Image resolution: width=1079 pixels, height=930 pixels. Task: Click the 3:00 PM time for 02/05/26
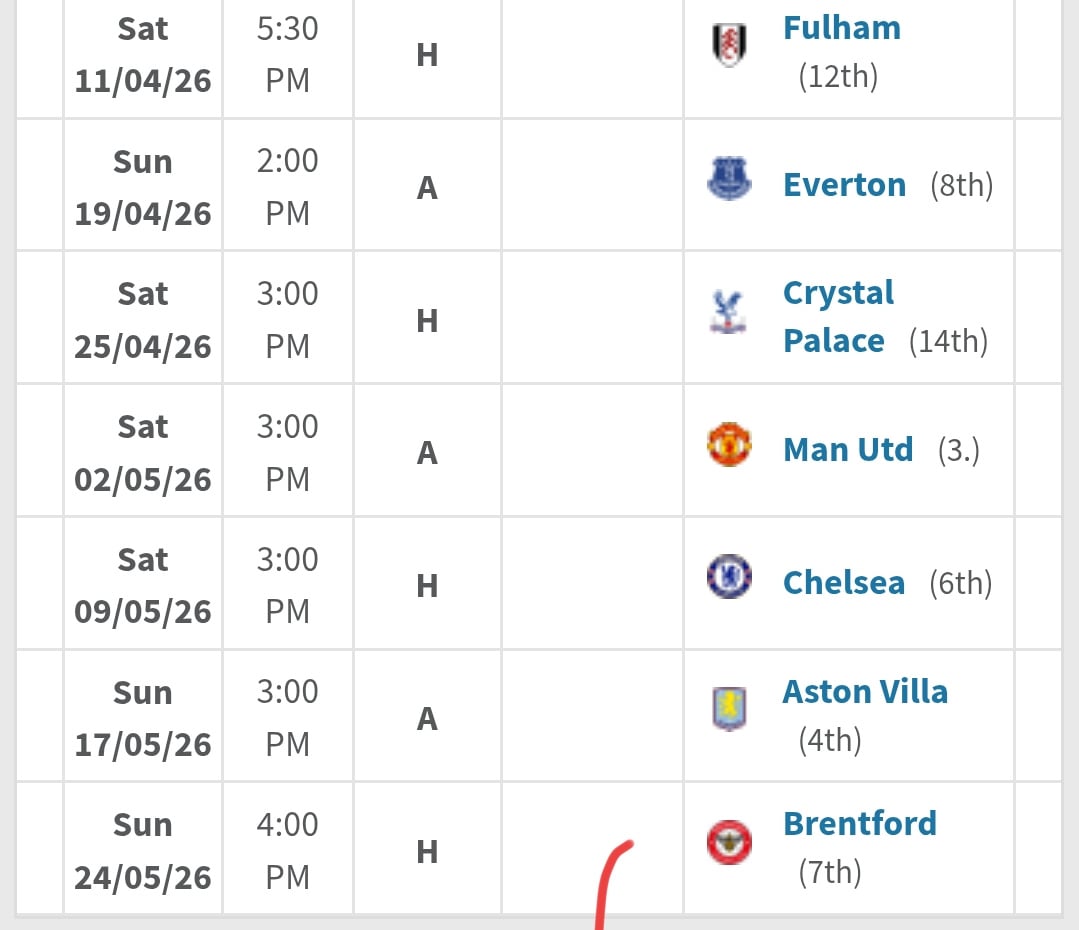tap(288, 452)
